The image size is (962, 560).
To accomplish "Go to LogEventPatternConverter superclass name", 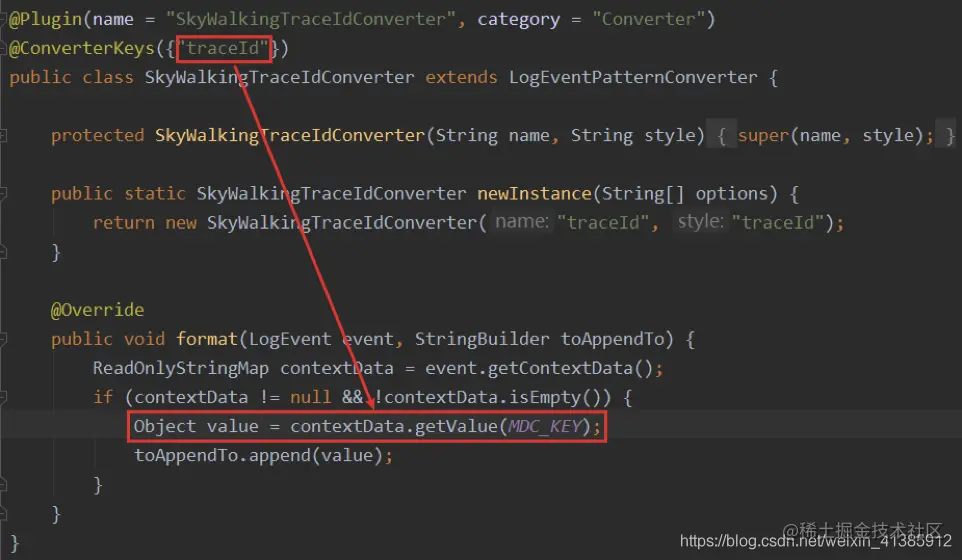I will point(633,77).
